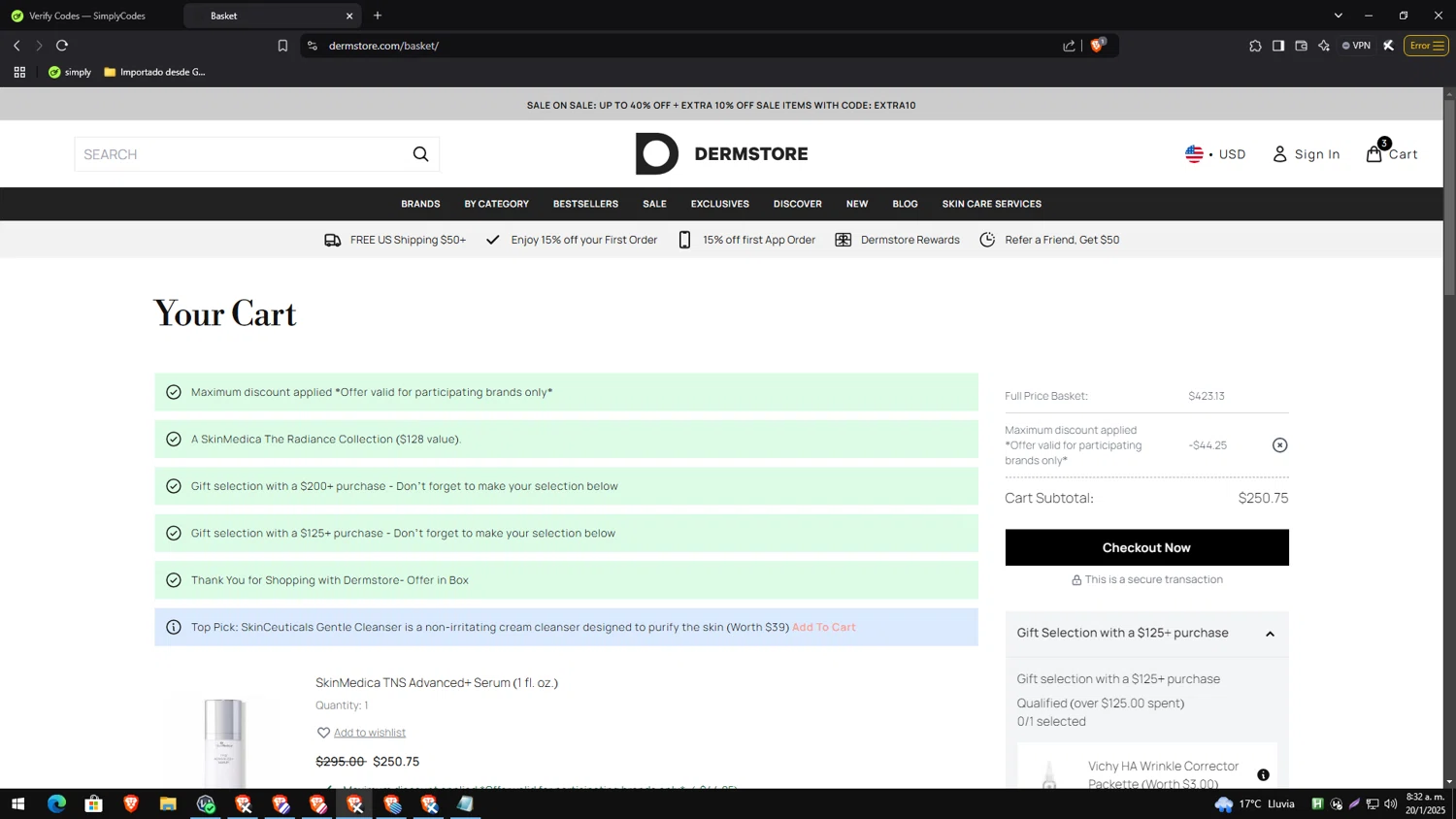Click the Sign In user icon
Screen dimensions: 1456x819
[1279, 154]
